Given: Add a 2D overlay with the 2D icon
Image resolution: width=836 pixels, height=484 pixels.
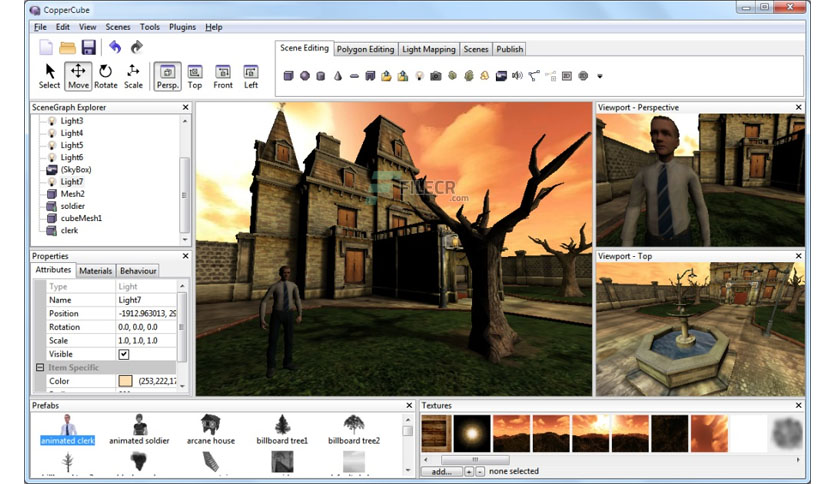Looking at the screenshot, I should pyautogui.click(x=567, y=76).
